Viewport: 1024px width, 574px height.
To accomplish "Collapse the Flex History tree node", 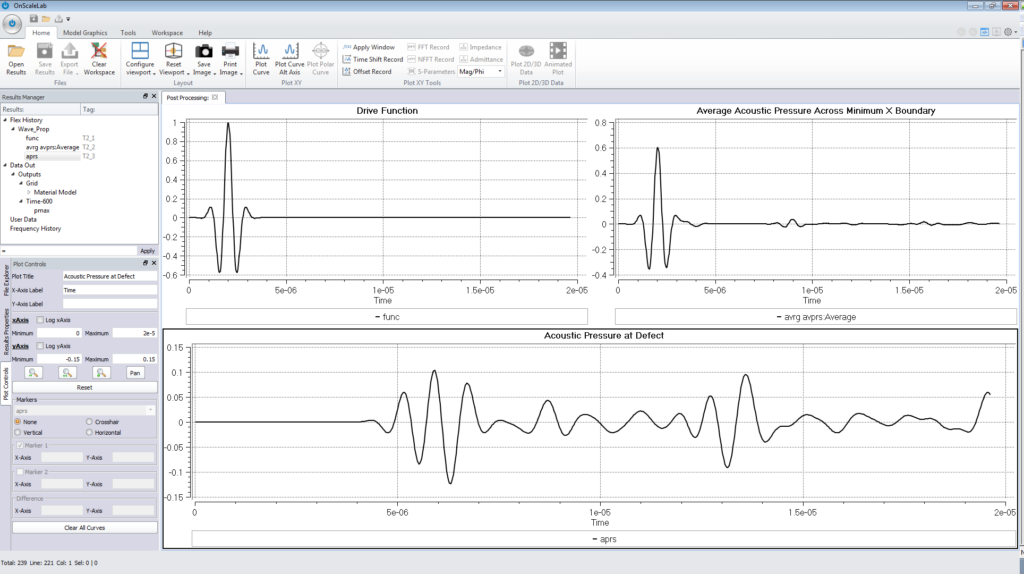I will [5, 120].
